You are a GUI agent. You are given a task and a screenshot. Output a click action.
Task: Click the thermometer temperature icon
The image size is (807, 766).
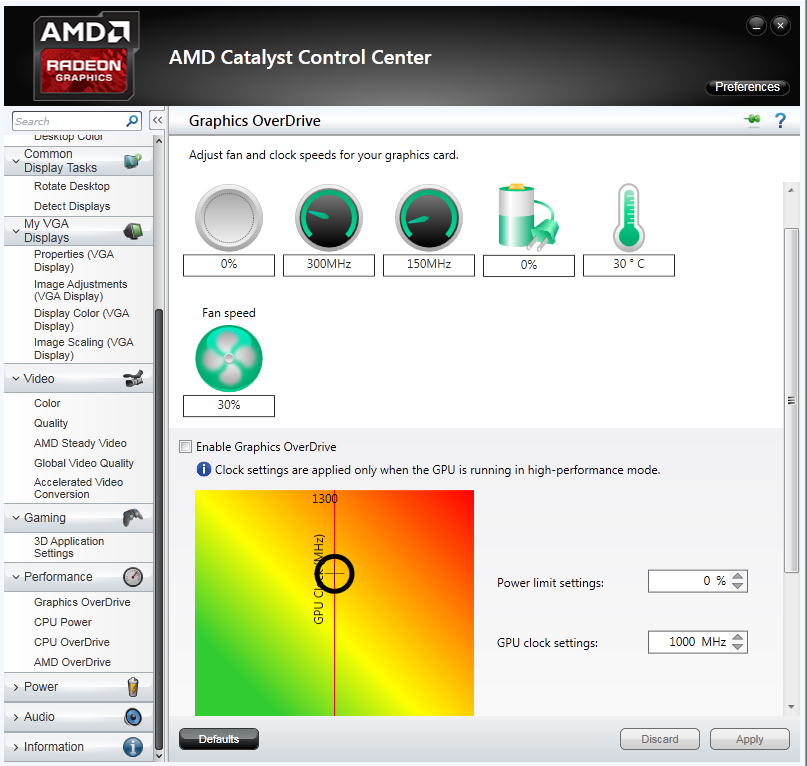[x=628, y=217]
